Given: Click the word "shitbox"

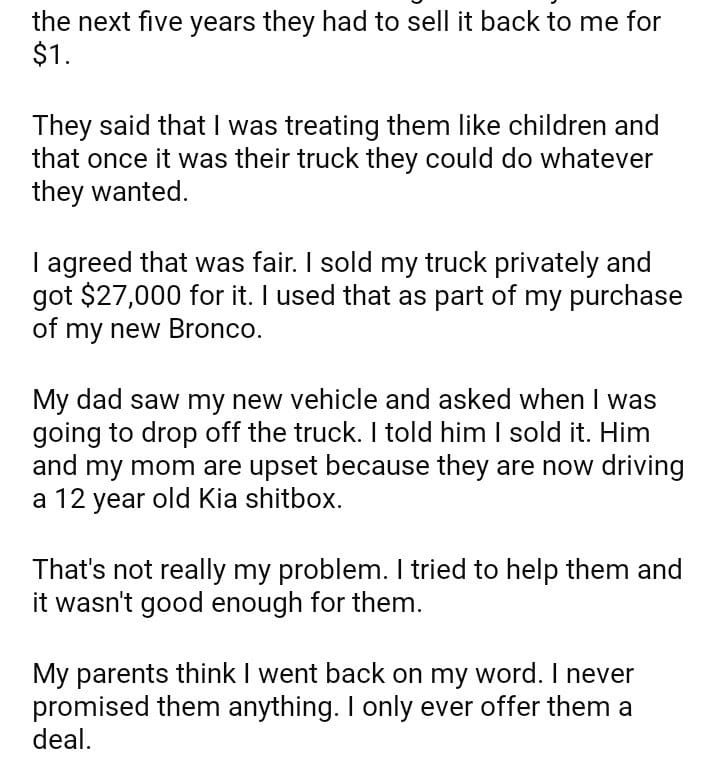Looking at the screenshot, I should (299, 499).
